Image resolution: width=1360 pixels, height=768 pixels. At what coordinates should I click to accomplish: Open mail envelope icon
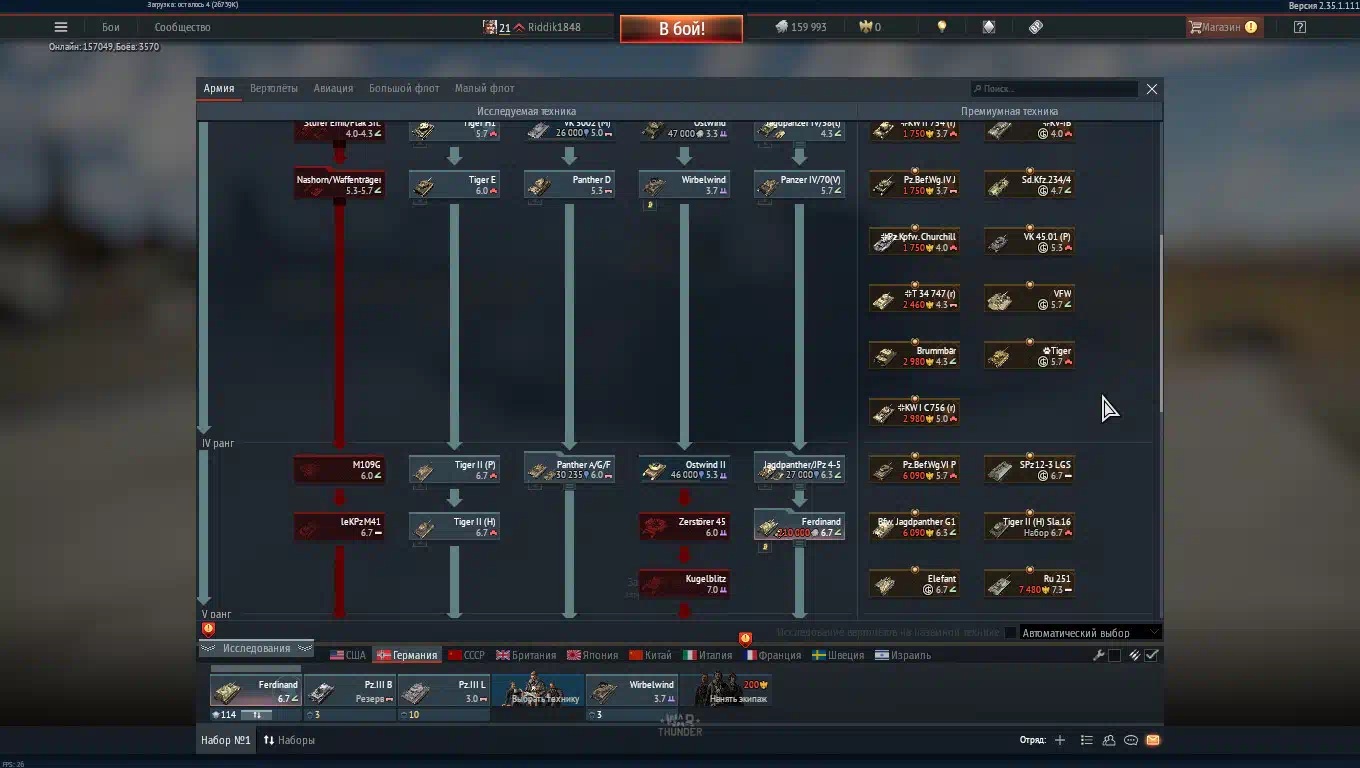click(1153, 740)
